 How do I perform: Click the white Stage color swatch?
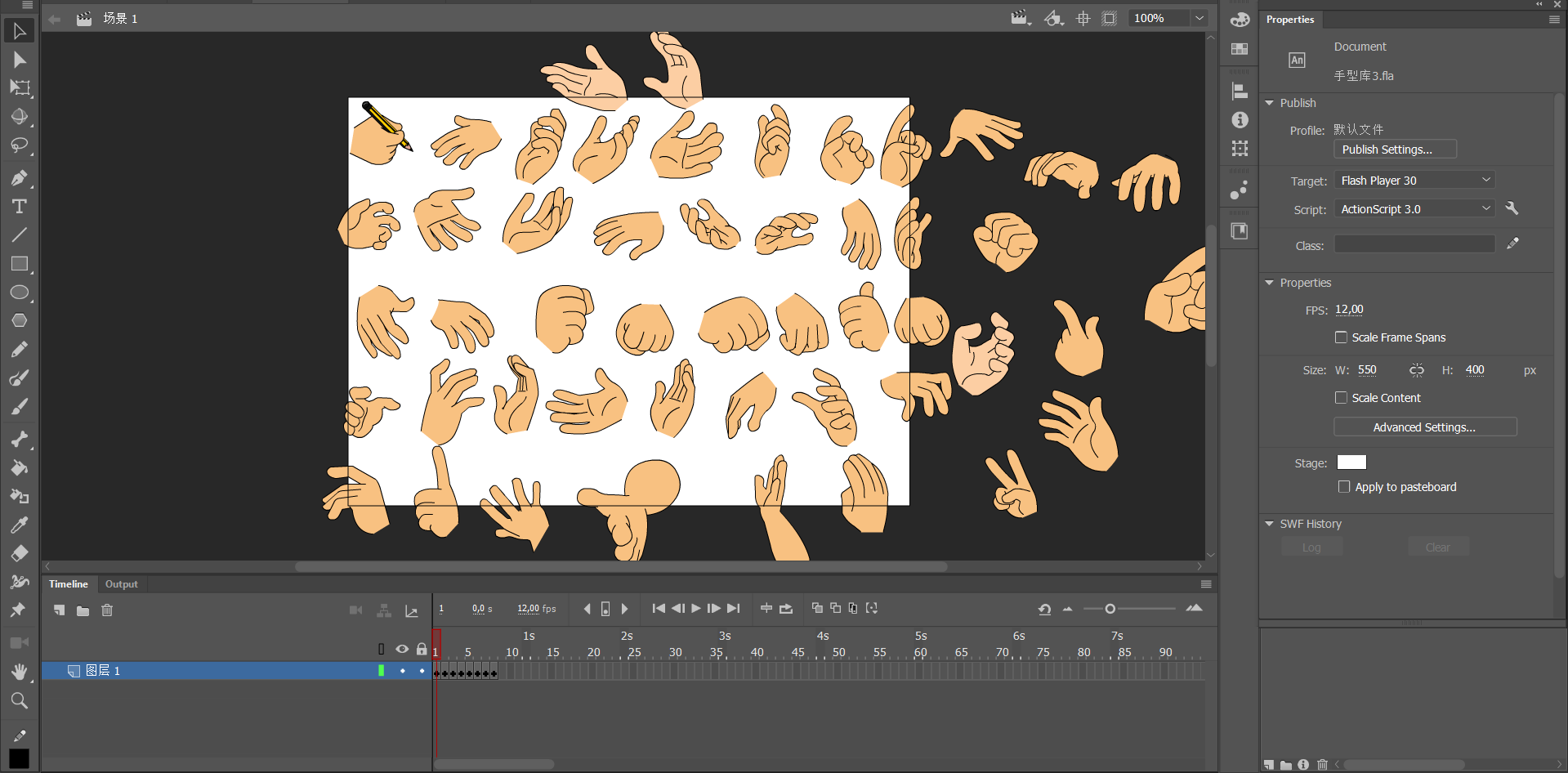tap(1351, 462)
